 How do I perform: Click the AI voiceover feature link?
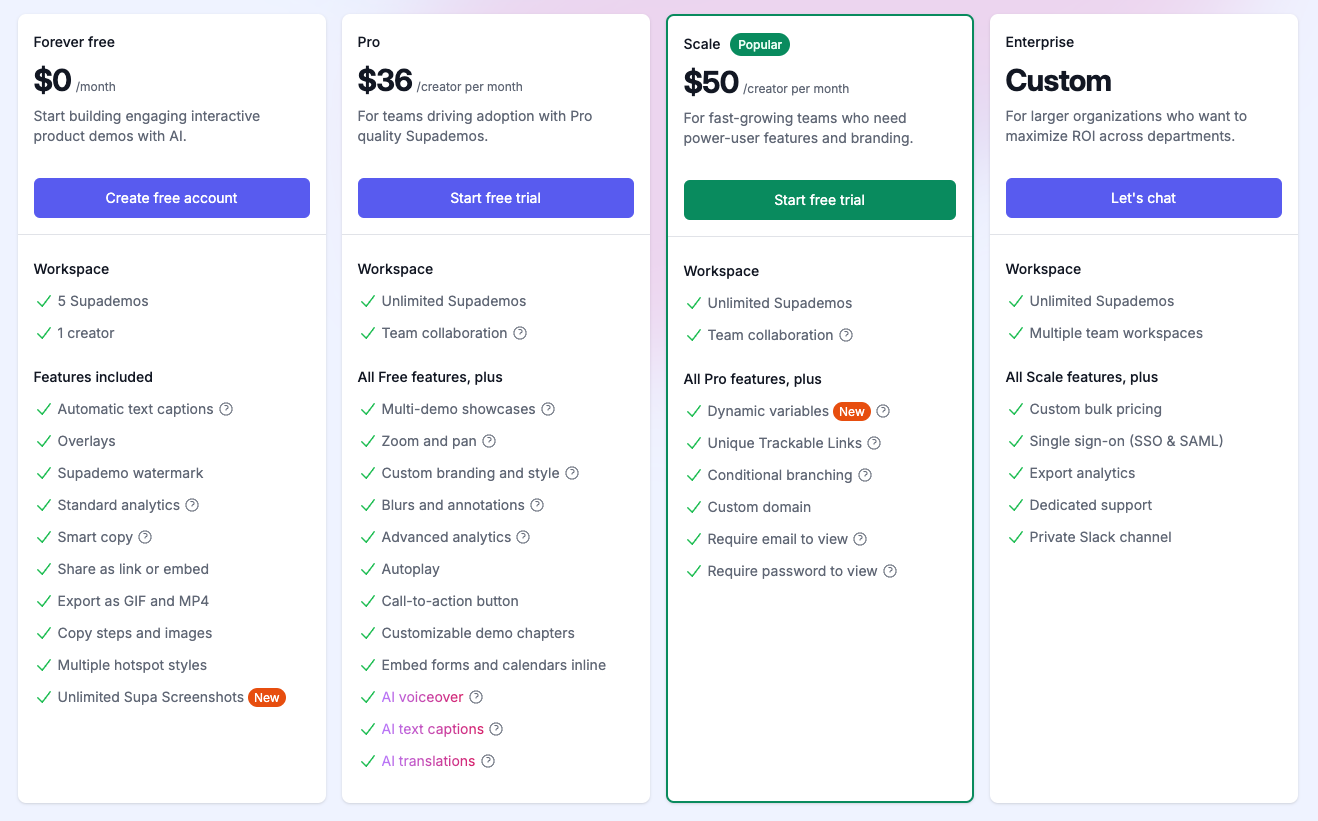(x=423, y=697)
